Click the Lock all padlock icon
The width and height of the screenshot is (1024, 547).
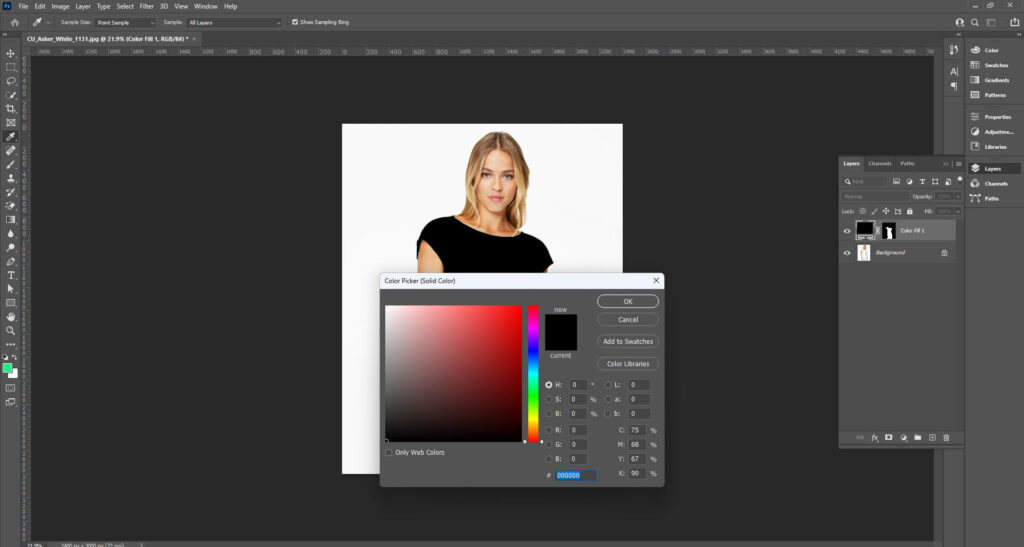pos(910,211)
